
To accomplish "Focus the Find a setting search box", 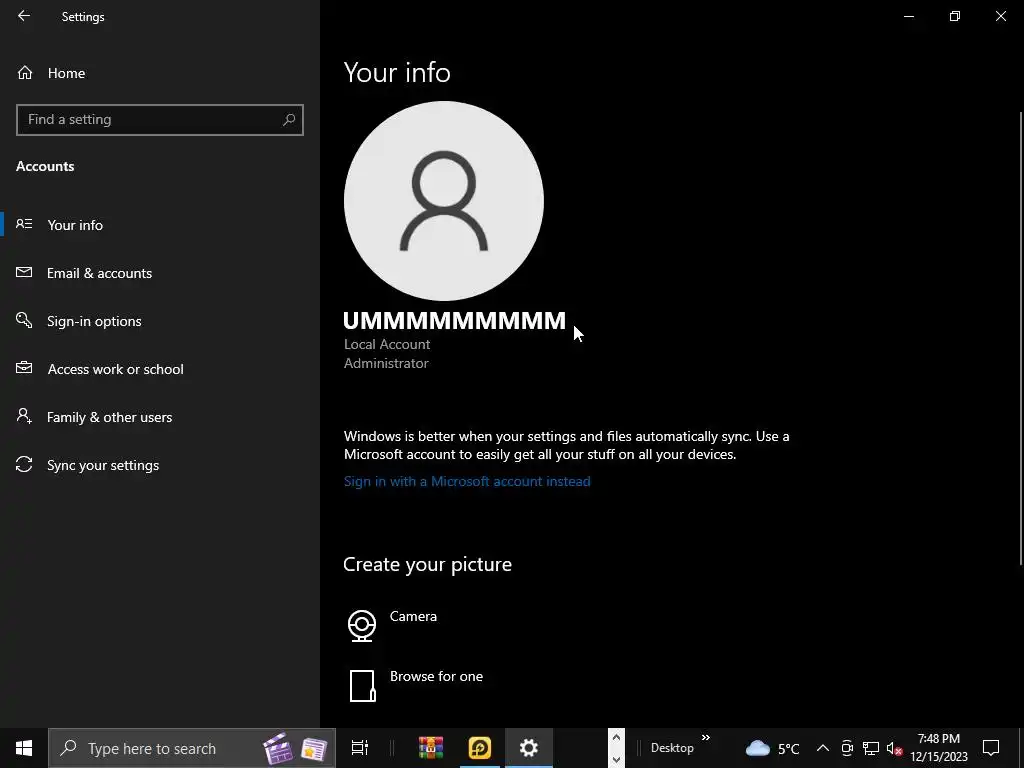I will click(159, 120).
